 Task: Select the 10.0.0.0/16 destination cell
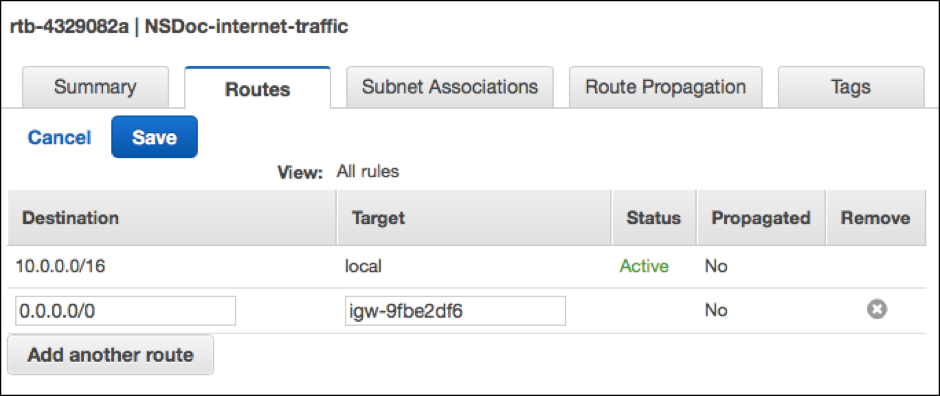pyautogui.click(x=61, y=266)
